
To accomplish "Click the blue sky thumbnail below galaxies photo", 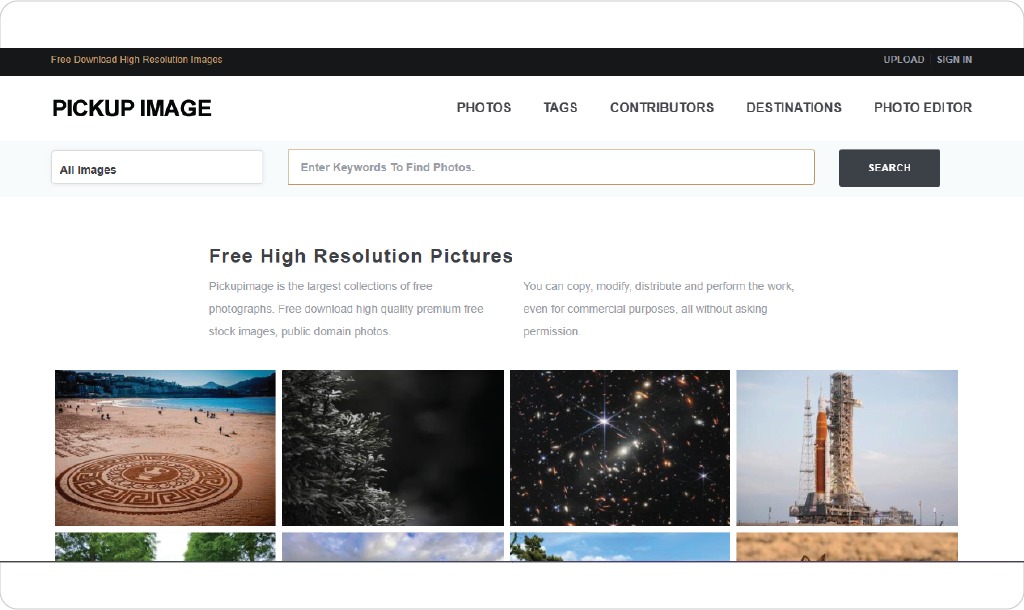I will click(x=620, y=546).
